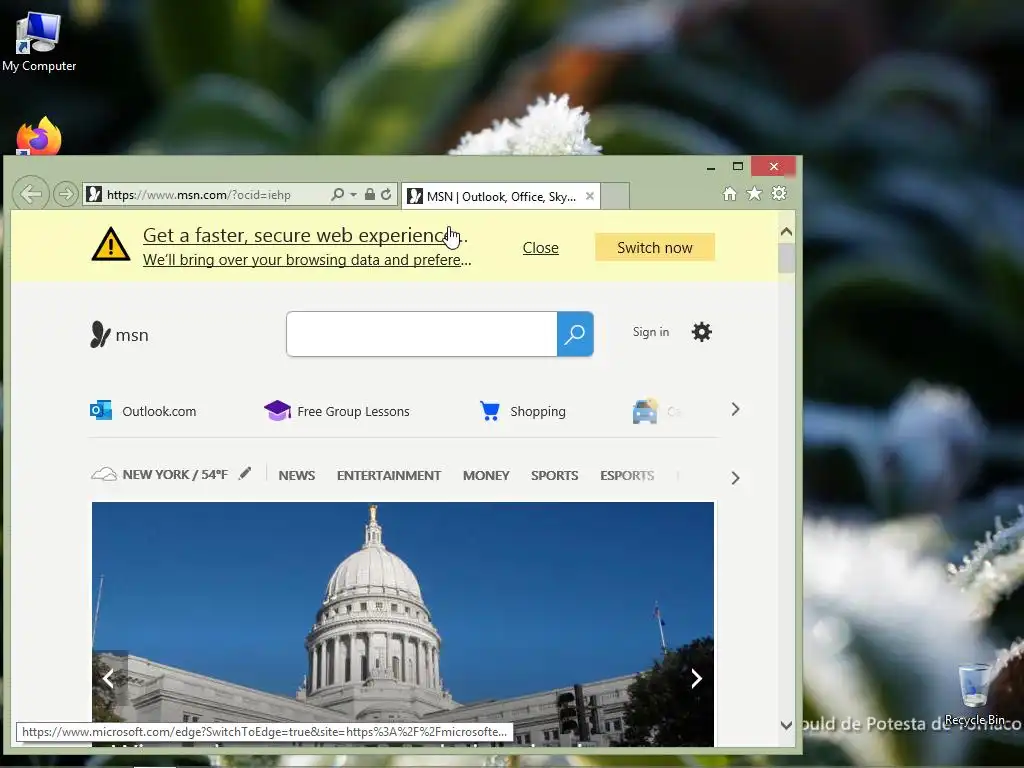The height and width of the screenshot is (768, 1024).
Task: Refresh the page with reload icon
Action: 387,195
